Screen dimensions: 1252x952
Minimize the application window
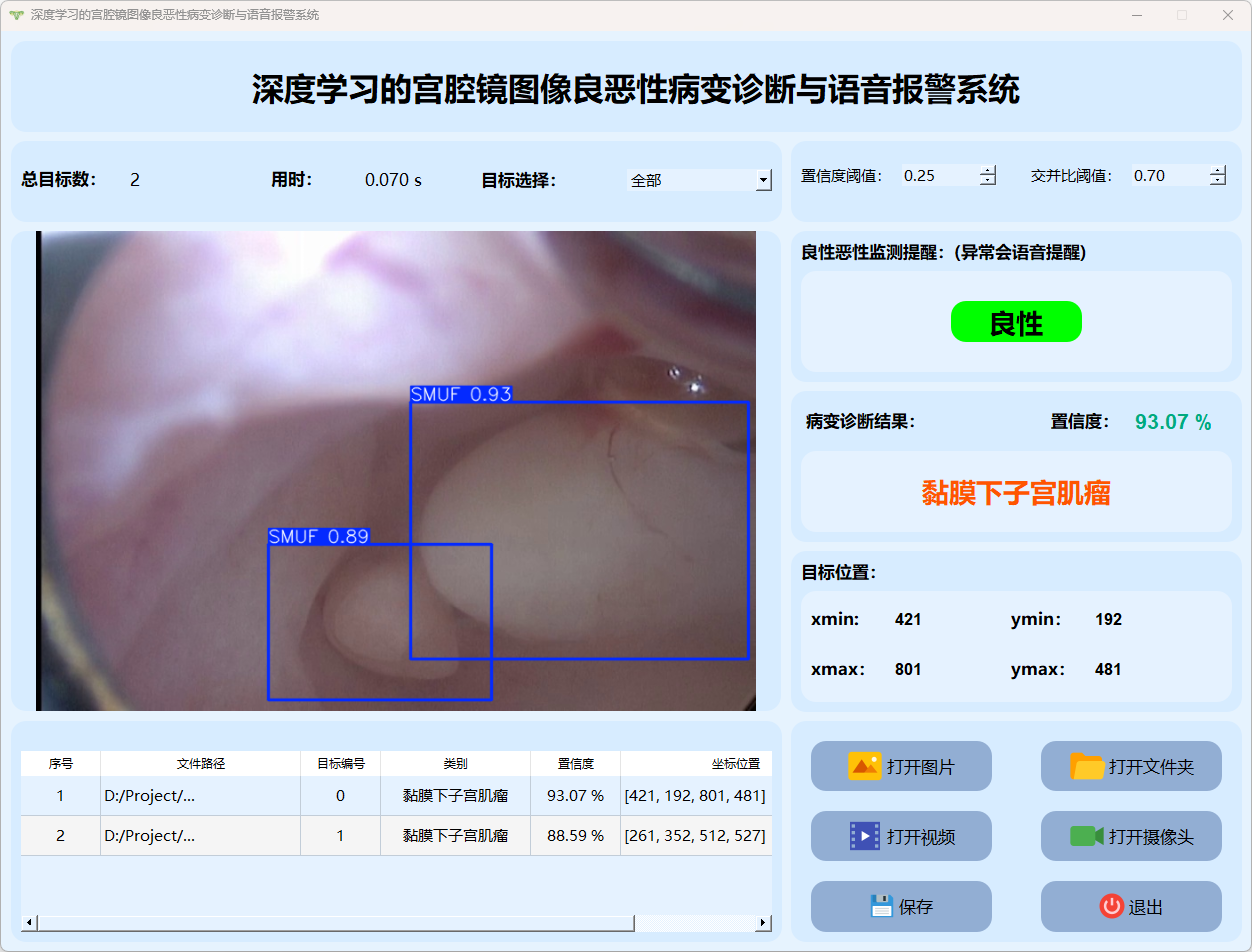tap(1137, 15)
